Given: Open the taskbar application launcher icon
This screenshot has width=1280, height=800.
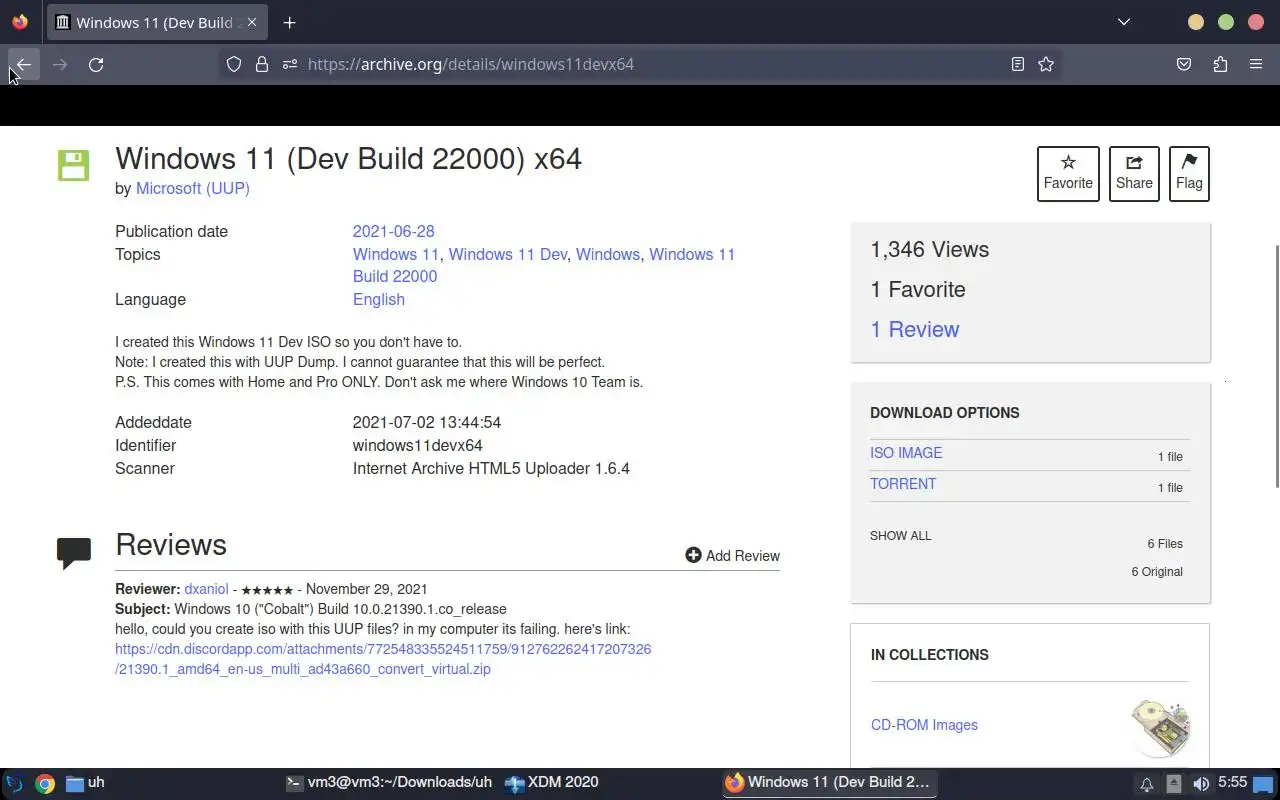Looking at the screenshot, I should [x=14, y=783].
